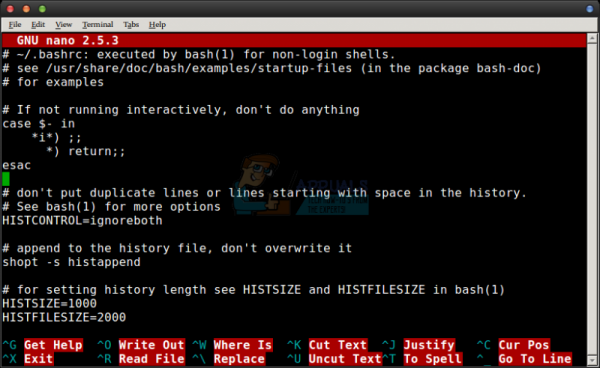Open the View menu
Viewport: 600px width, 368px height.
click(x=64, y=24)
